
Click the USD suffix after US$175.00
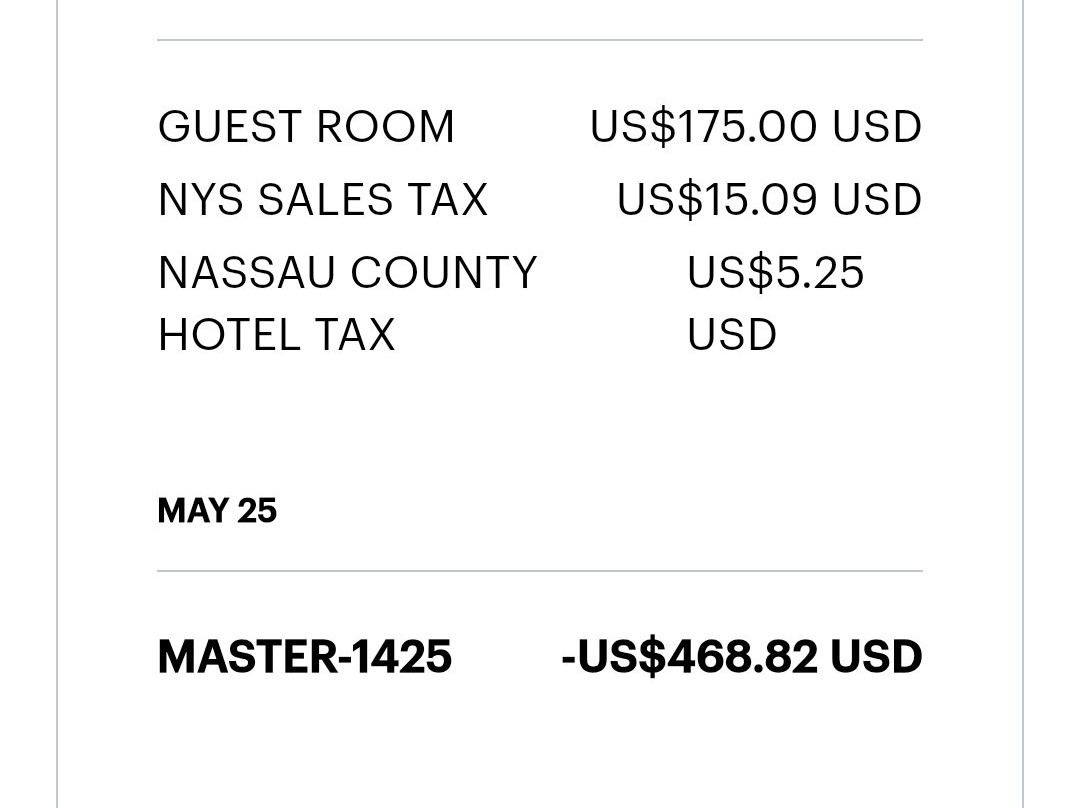coord(878,127)
